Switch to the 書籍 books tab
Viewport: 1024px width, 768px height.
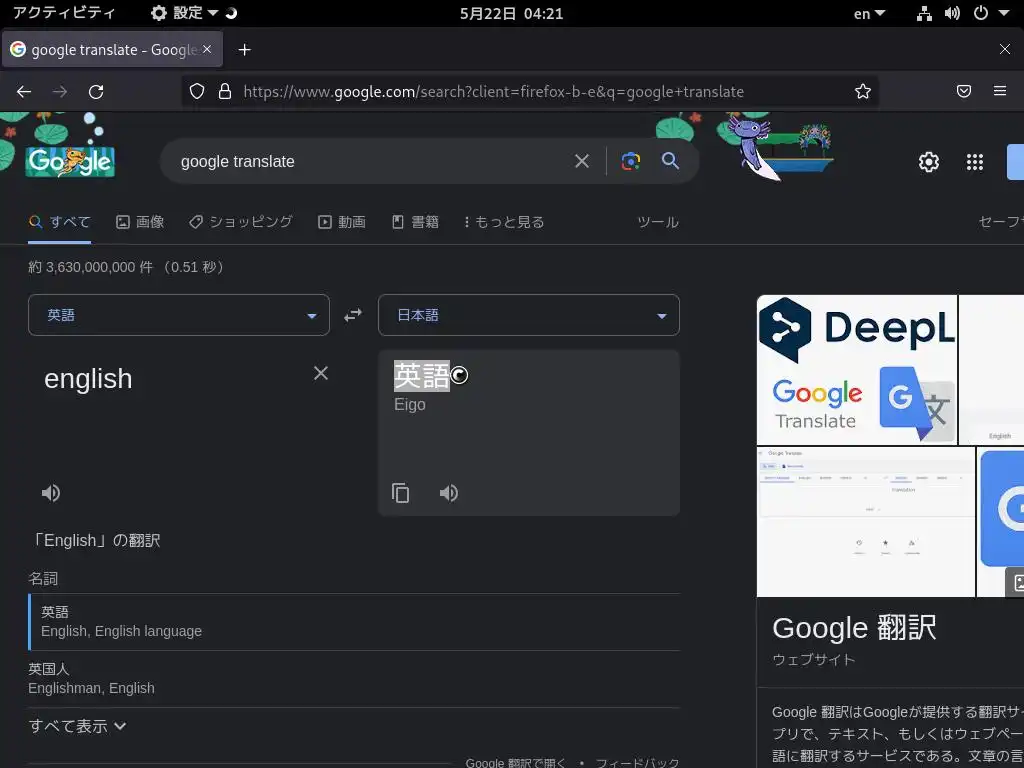pyautogui.click(x=415, y=222)
